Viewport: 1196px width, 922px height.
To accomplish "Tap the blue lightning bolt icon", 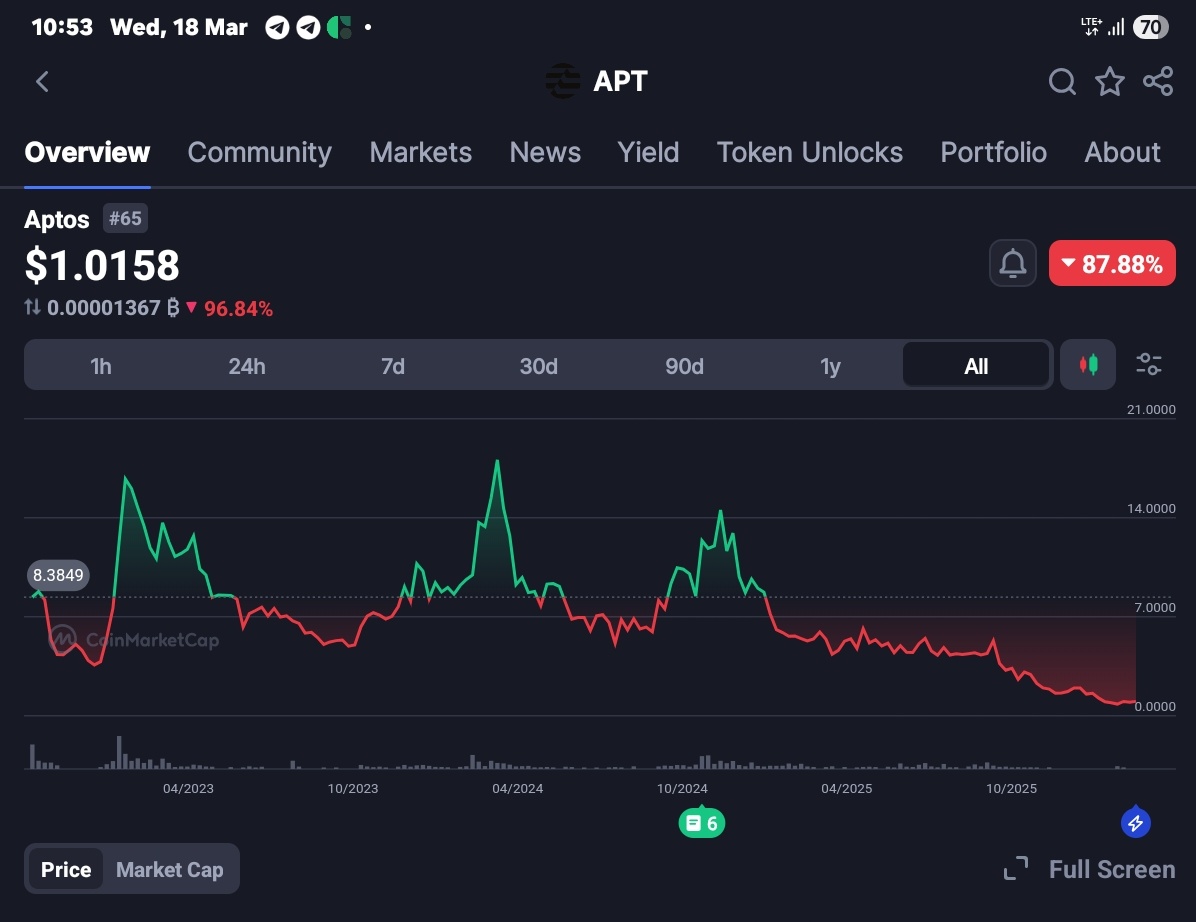I will (x=1136, y=823).
